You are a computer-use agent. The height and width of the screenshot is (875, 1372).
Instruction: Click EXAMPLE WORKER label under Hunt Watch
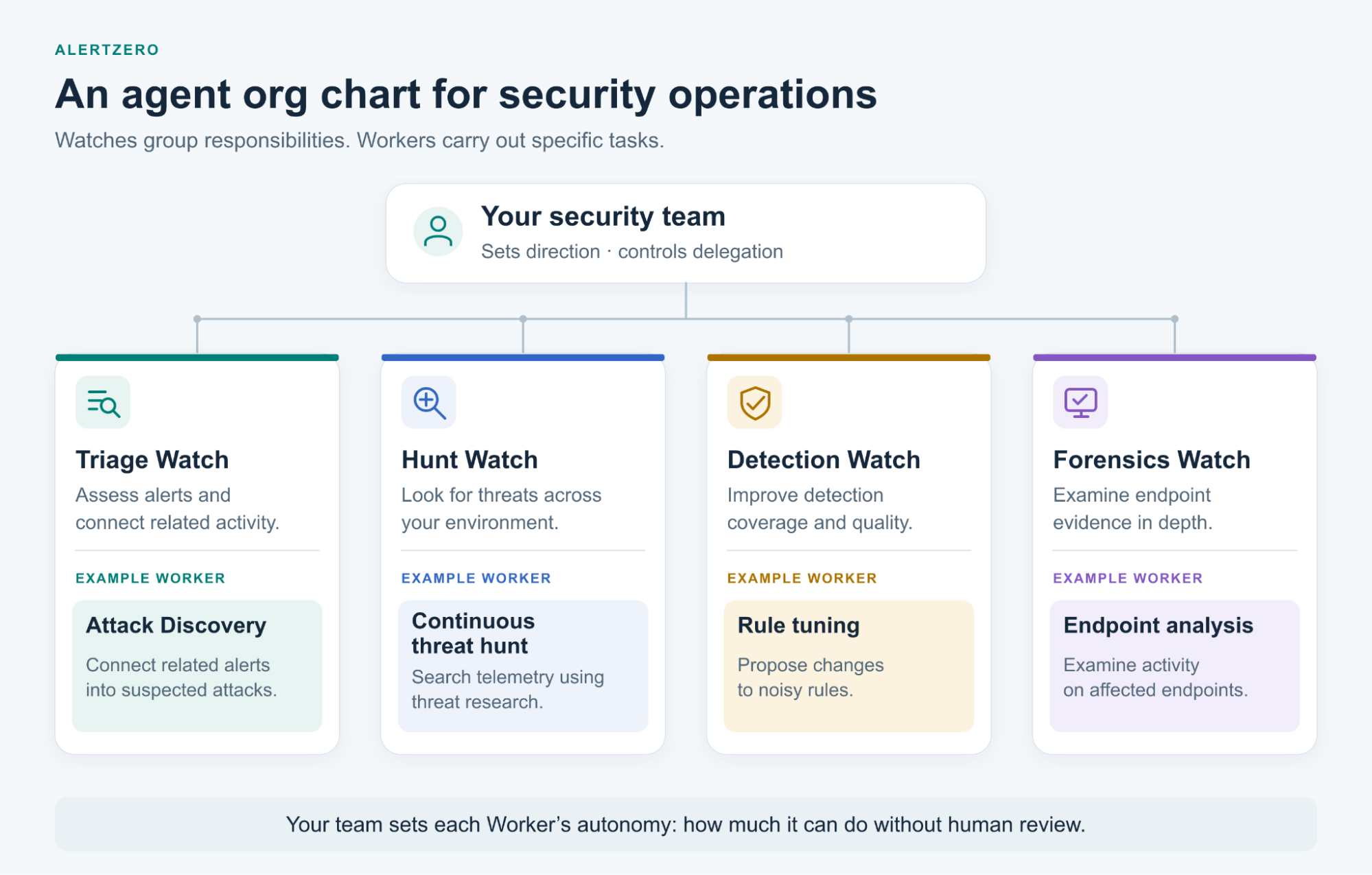[x=476, y=579]
